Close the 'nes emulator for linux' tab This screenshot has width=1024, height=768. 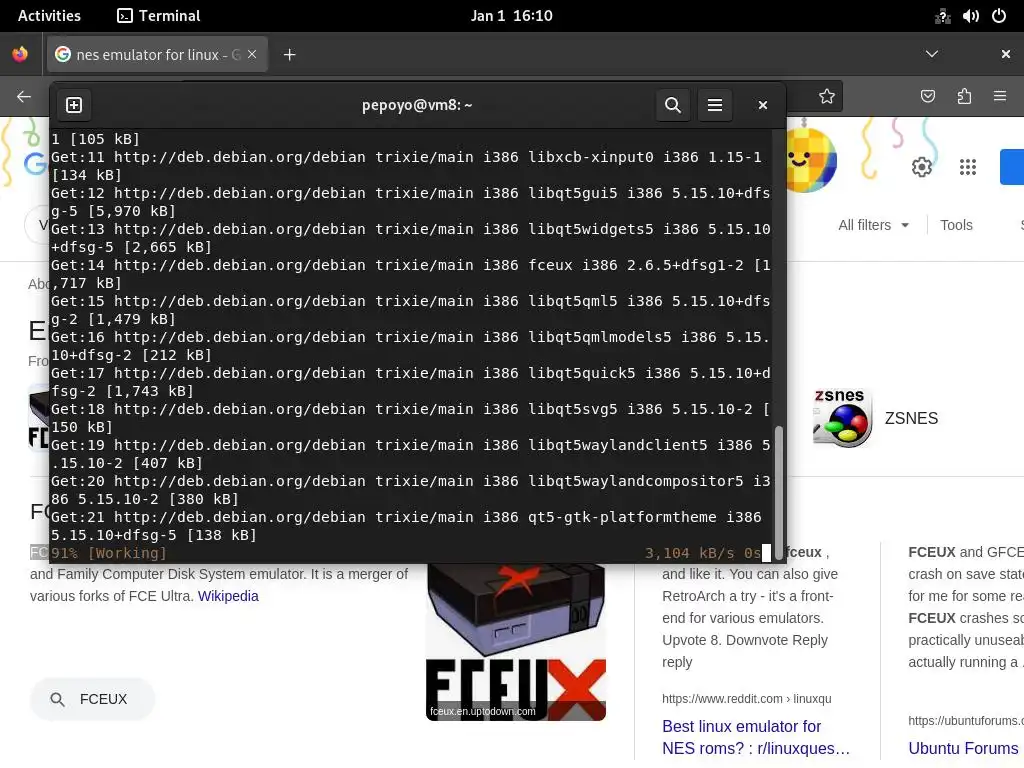252,54
